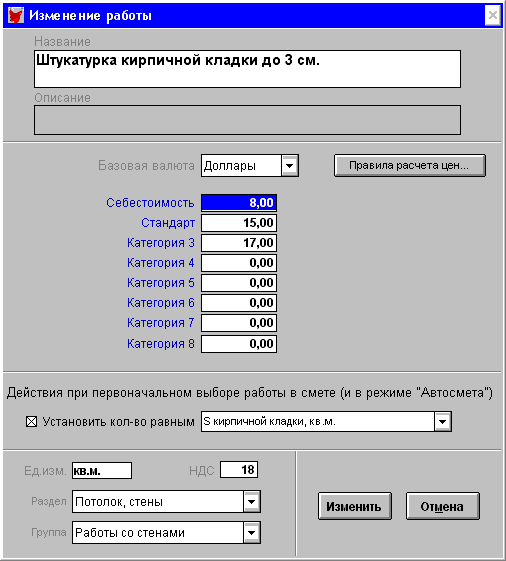Select the Категория 3 price field
This screenshot has width=506, height=561.
tap(239, 243)
